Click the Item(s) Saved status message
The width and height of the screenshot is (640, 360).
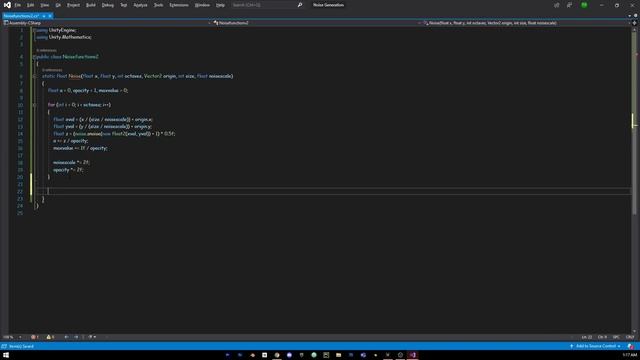coord(21,347)
